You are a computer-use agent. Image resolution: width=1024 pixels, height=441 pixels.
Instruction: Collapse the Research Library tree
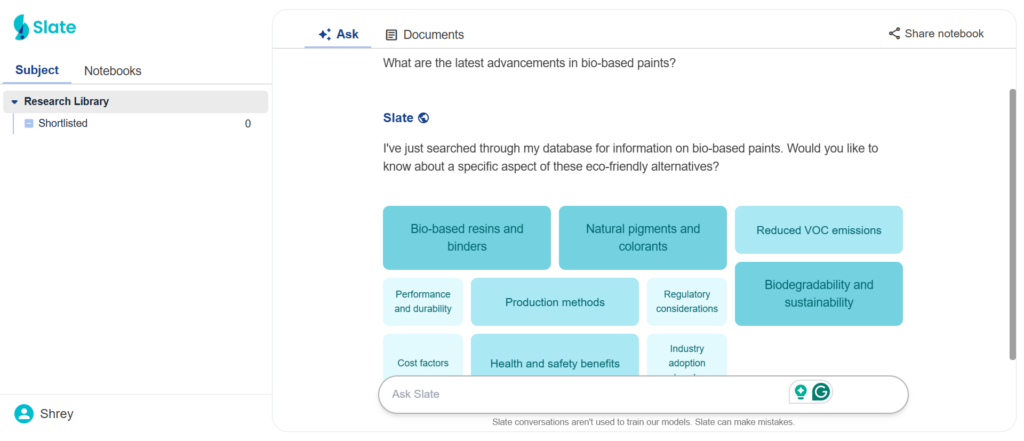tap(15, 102)
